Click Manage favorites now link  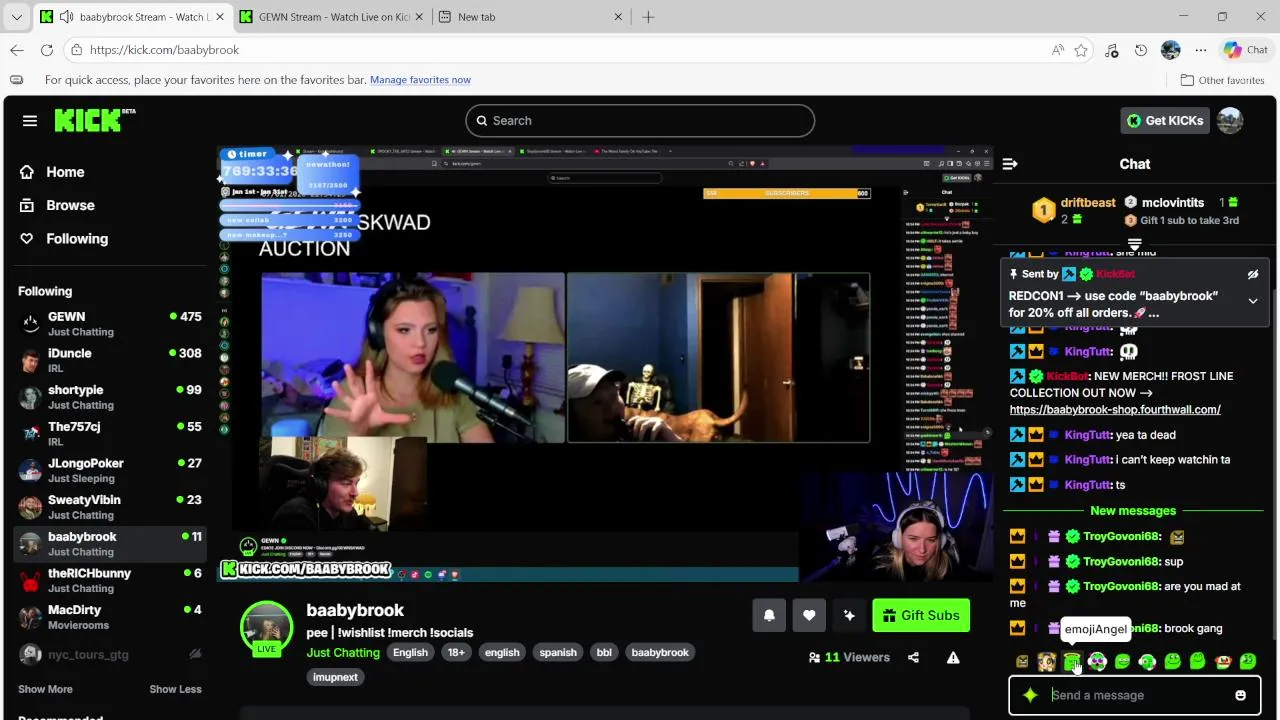[x=420, y=80]
